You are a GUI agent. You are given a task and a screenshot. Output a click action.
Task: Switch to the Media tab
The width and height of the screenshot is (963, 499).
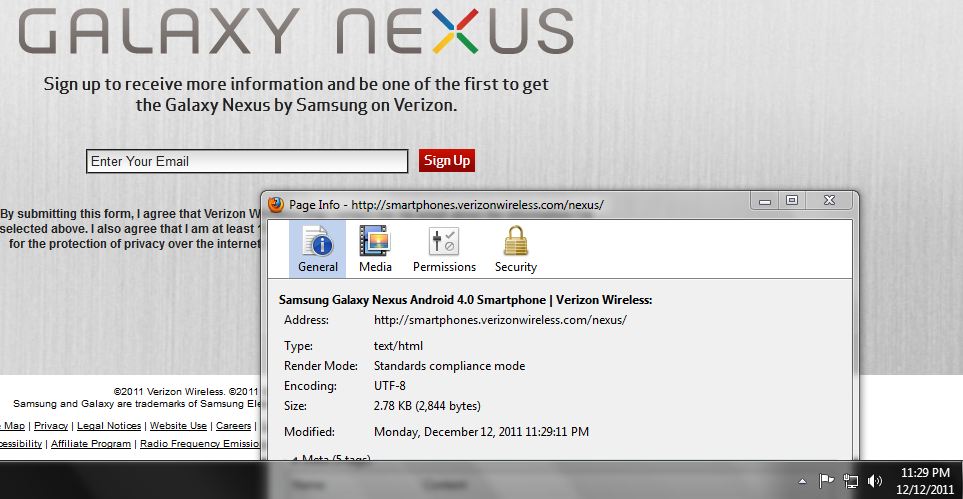pos(375,249)
